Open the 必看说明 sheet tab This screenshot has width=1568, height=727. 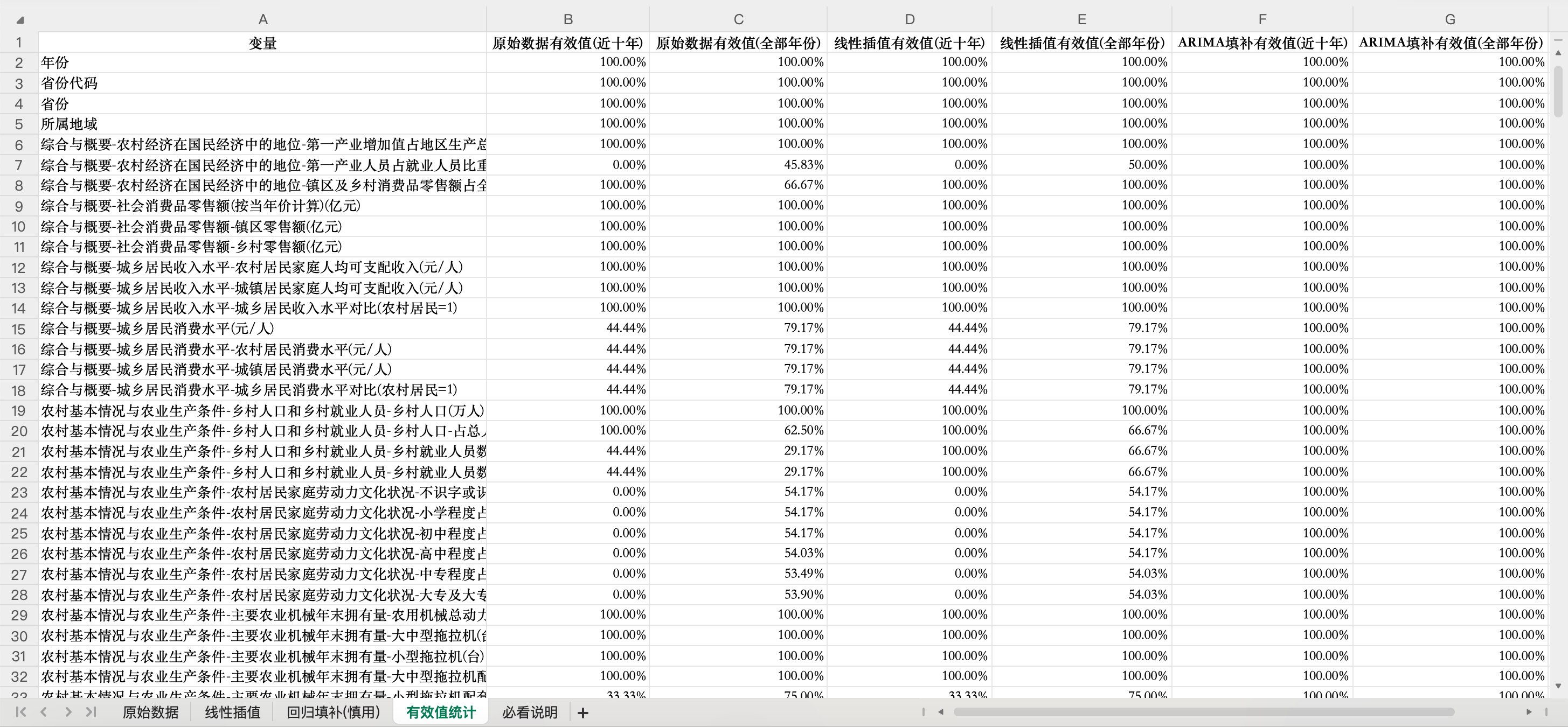530,712
